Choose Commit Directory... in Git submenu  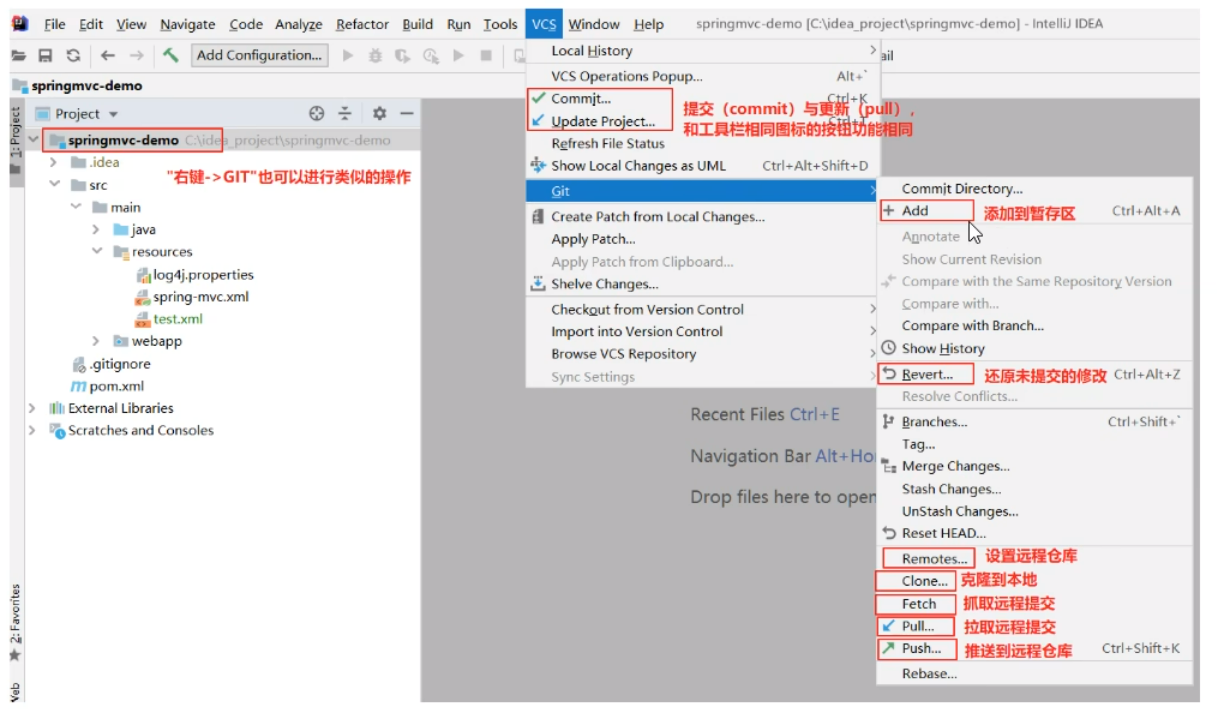click(1035, 189)
